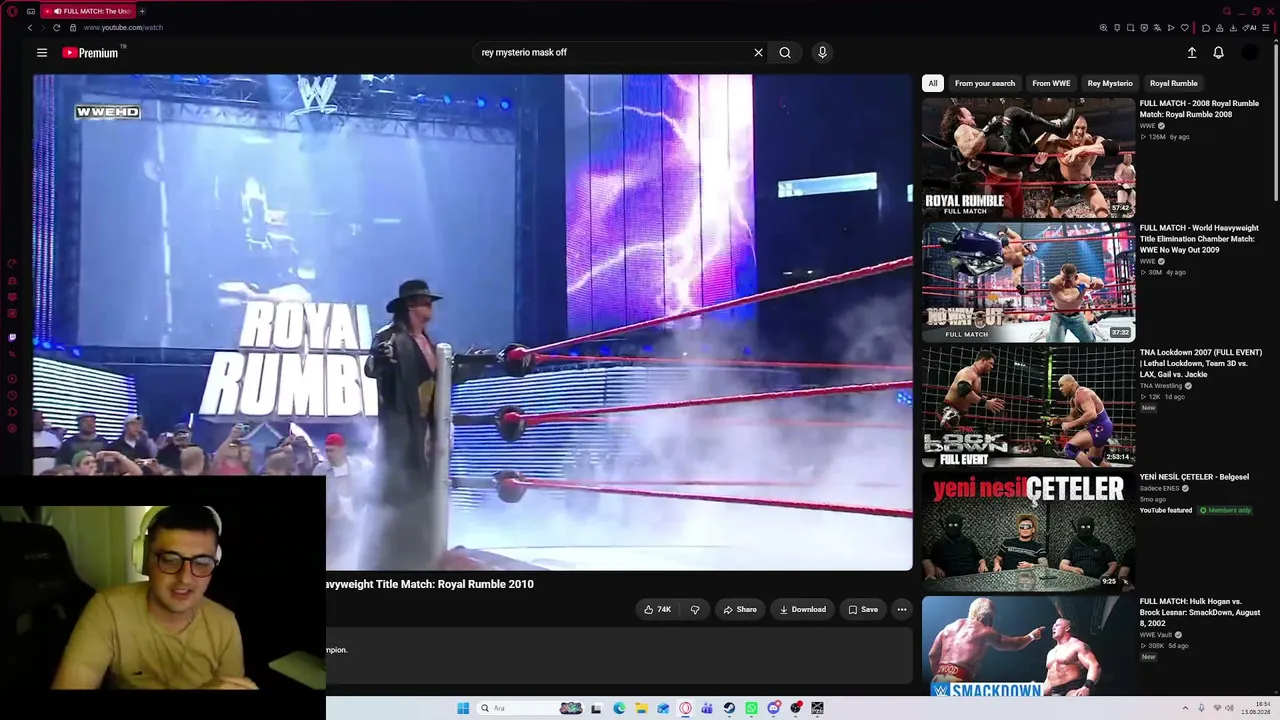Open the Sadece ENES channel name
The image size is (1280, 720).
tap(1159, 488)
